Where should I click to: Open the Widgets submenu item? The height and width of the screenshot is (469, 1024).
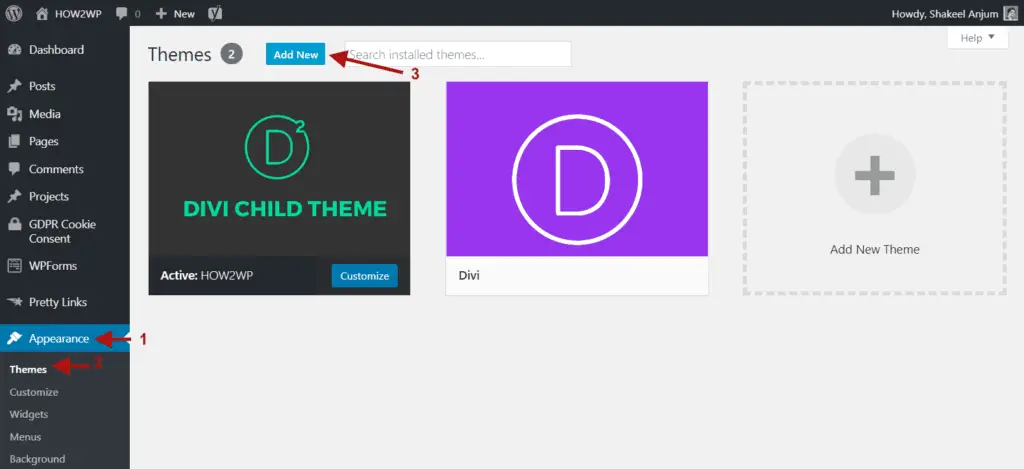coord(29,414)
